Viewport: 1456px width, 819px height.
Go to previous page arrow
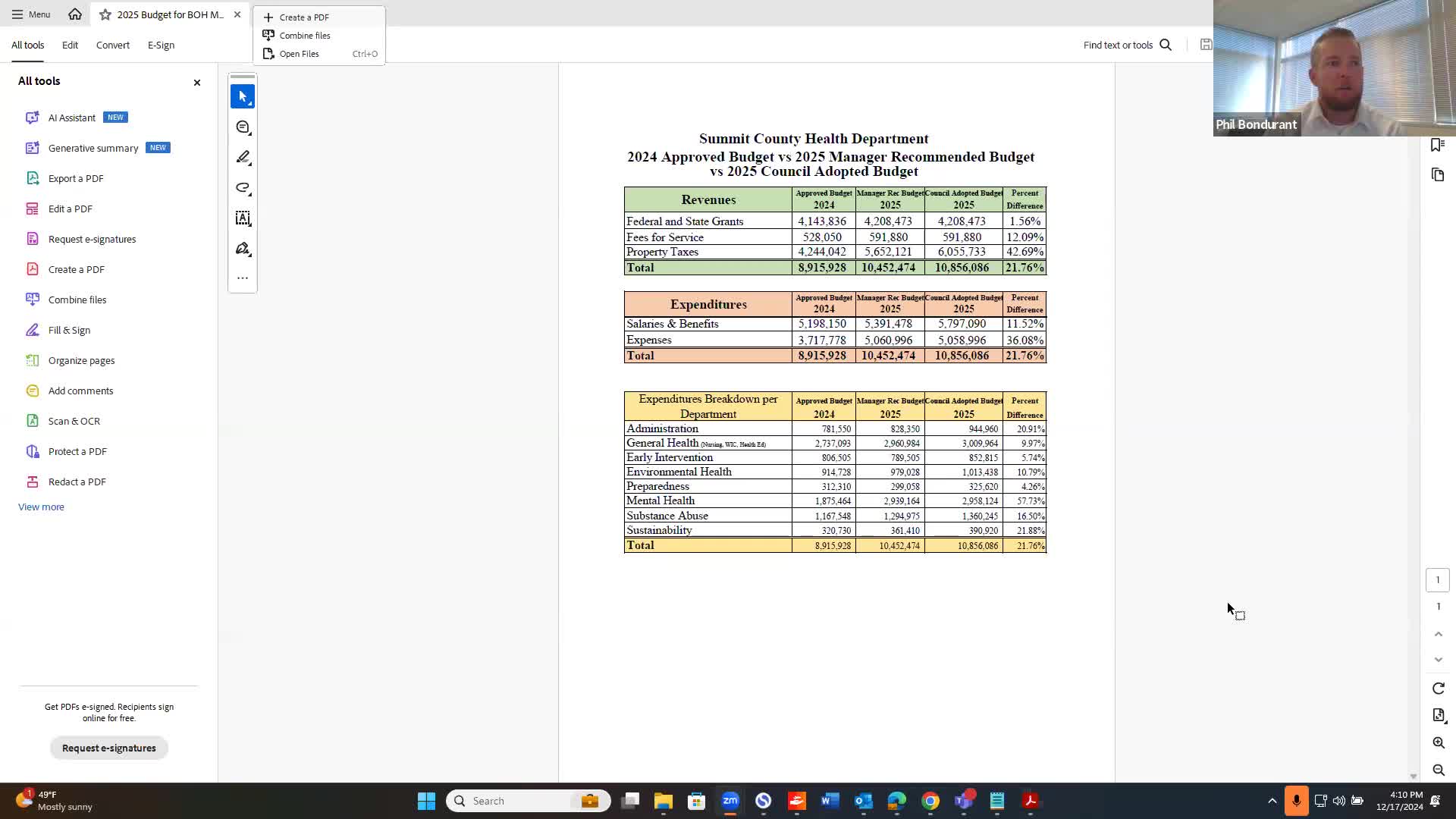coord(1439,634)
